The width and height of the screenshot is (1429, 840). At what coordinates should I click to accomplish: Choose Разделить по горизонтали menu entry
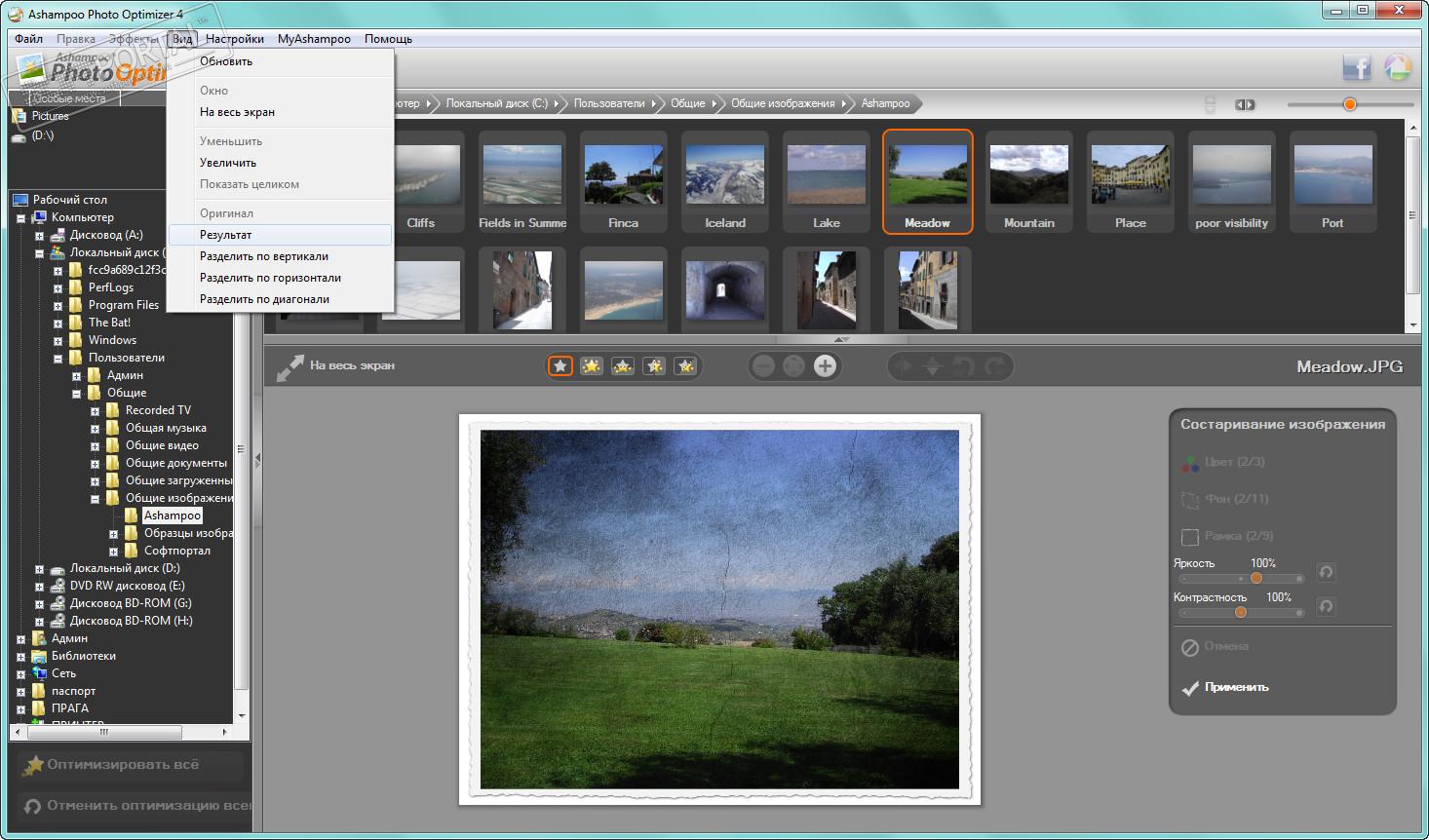pyautogui.click(x=281, y=278)
